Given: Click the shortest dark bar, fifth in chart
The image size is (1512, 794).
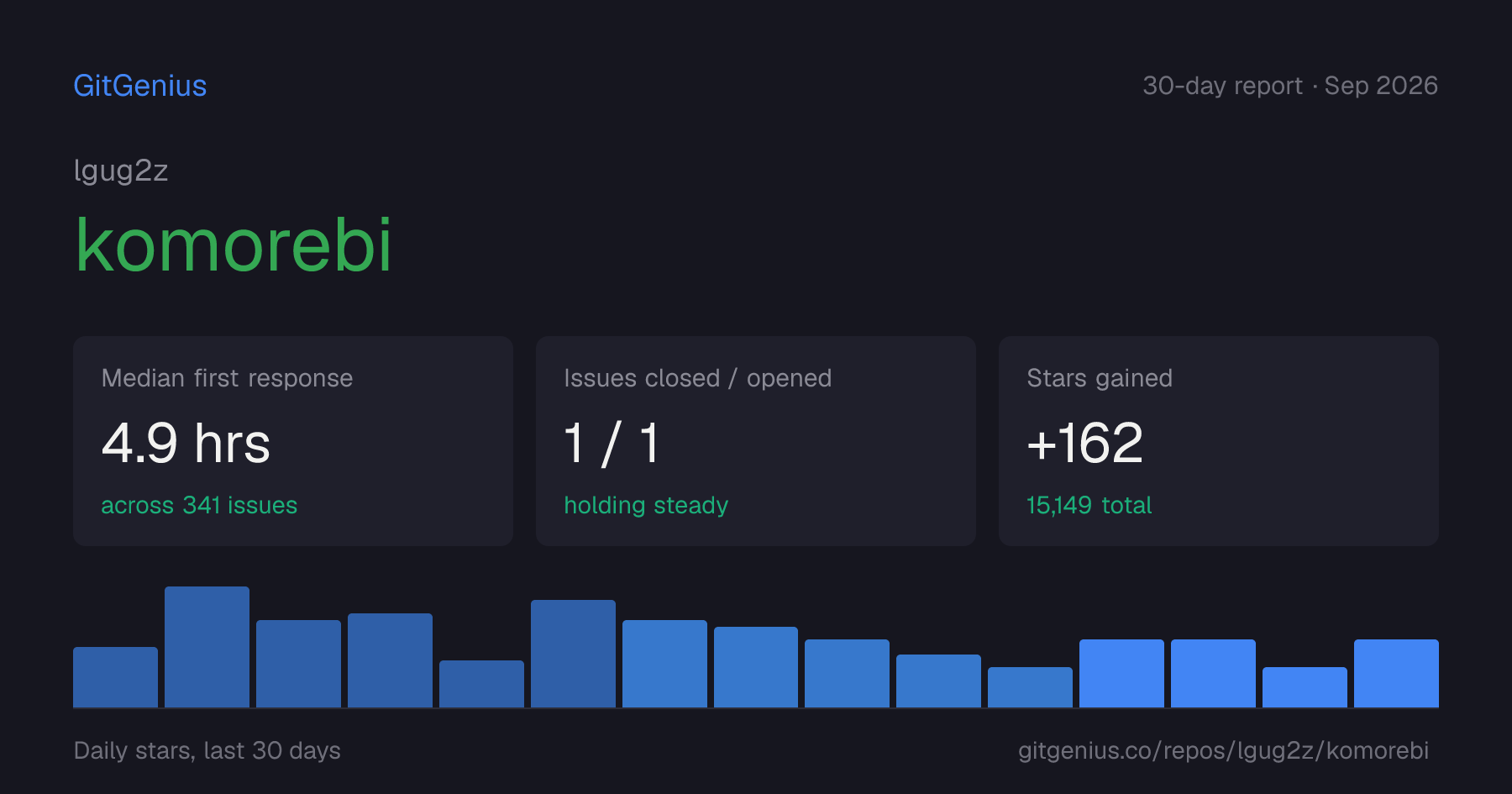Looking at the screenshot, I should click(481, 684).
